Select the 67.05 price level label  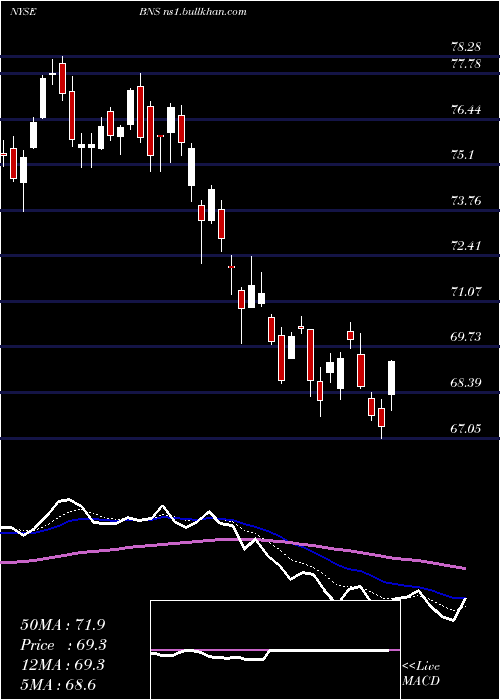[x=467, y=429]
